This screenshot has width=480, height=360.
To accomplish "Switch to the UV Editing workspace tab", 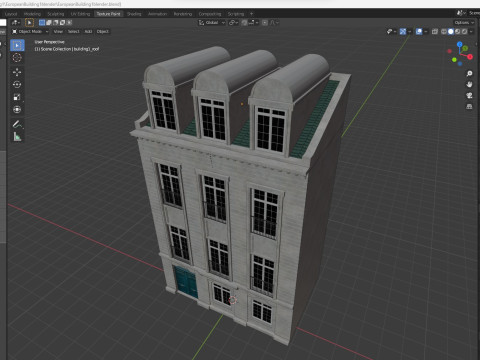I will point(80,14).
